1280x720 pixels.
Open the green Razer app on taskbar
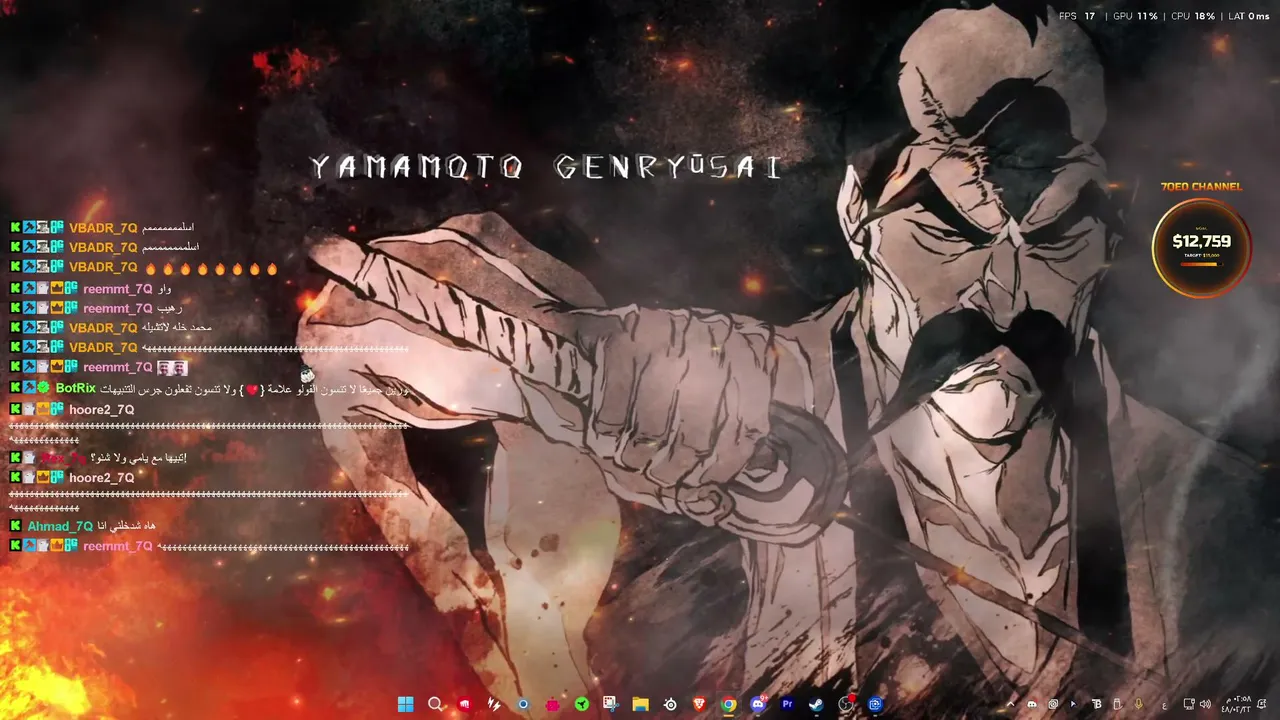582,704
